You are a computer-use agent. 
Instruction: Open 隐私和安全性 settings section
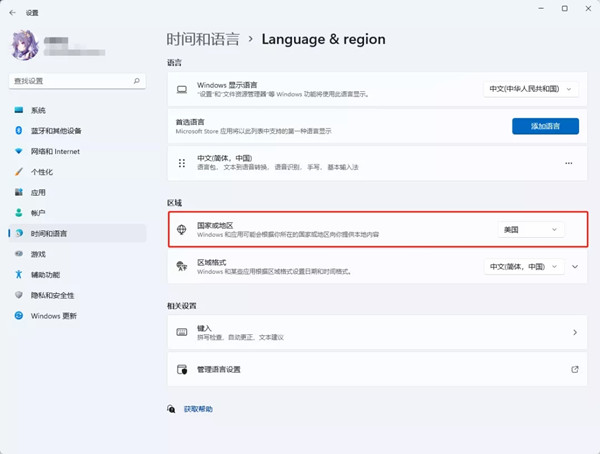[77, 295]
